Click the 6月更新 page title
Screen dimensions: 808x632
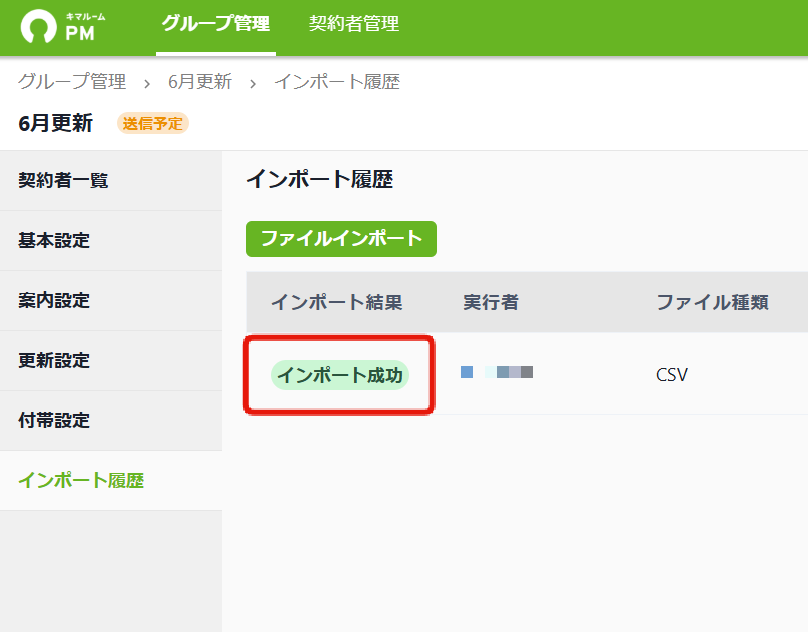tap(56, 124)
